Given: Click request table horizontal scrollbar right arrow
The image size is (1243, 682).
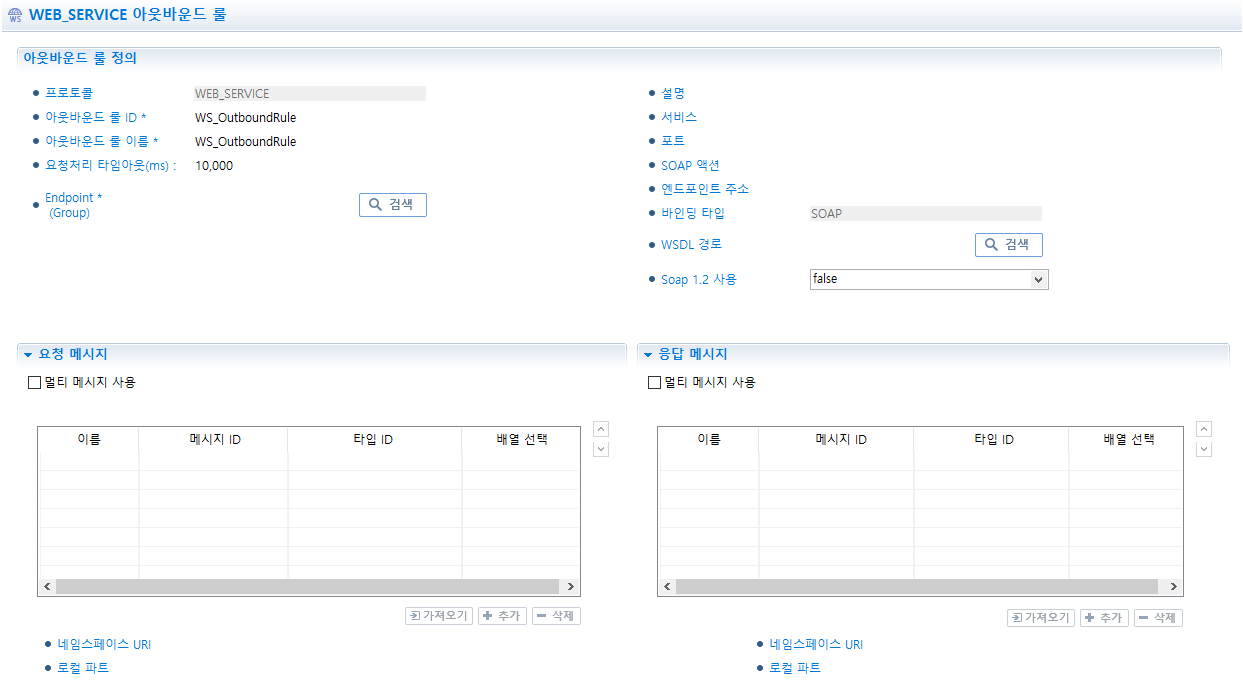Looking at the screenshot, I should [570, 588].
